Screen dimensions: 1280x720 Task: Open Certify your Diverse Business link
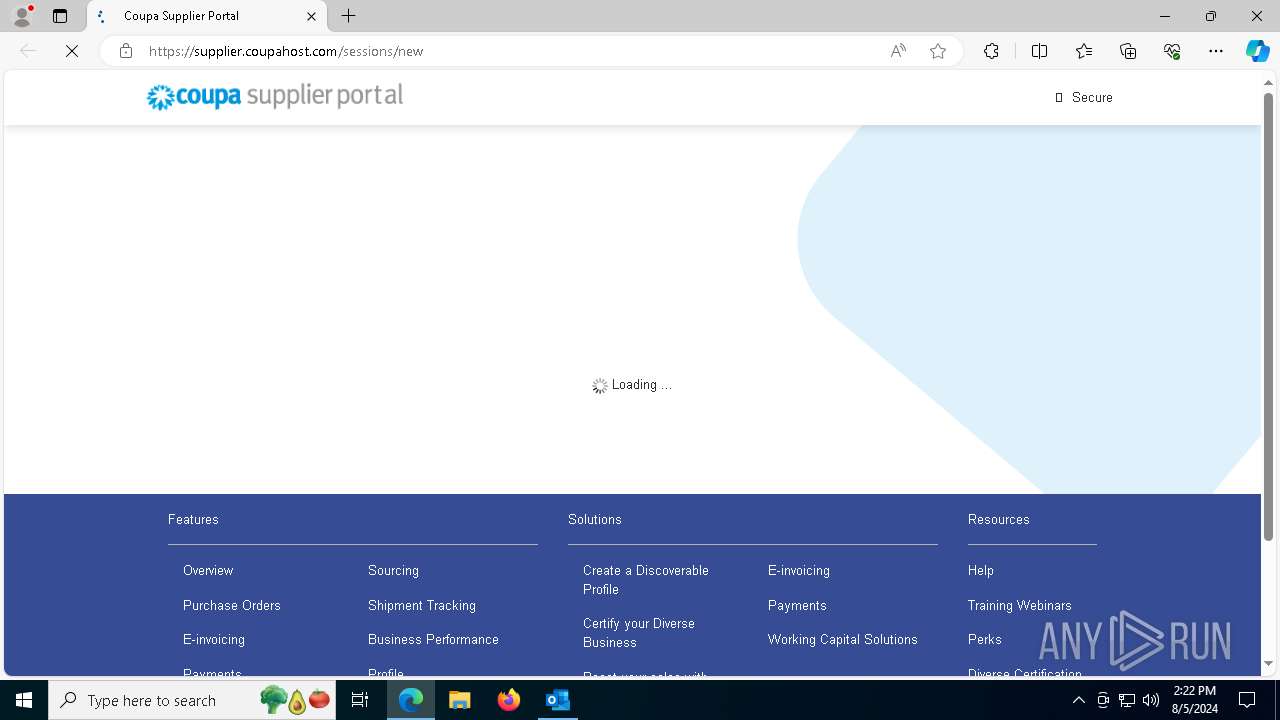[x=639, y=633]
